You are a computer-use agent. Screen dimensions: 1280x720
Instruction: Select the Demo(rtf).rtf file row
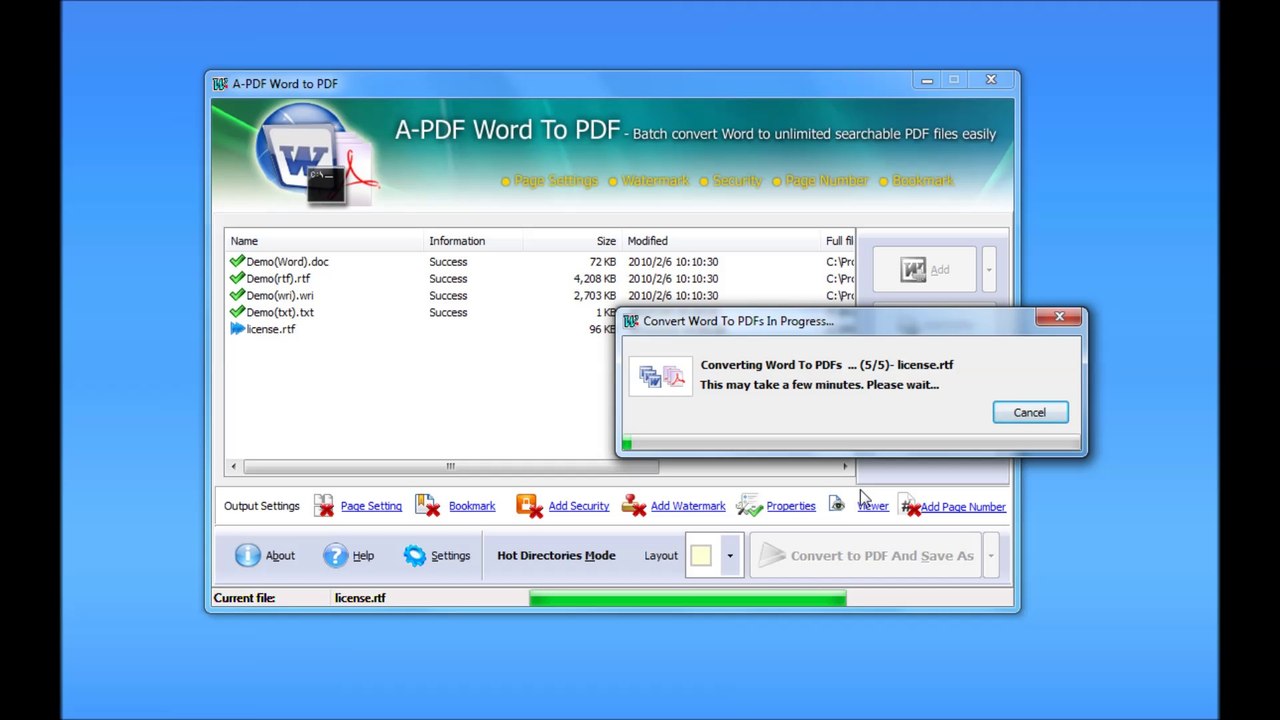540,279
